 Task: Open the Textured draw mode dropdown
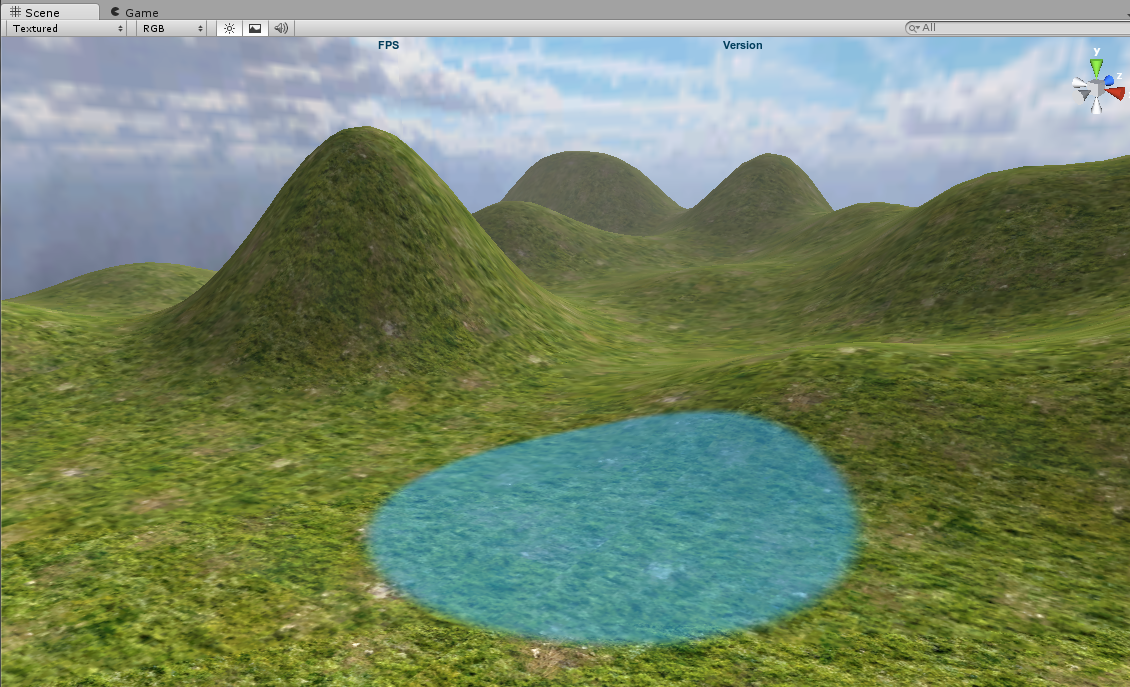coord(68,28)
